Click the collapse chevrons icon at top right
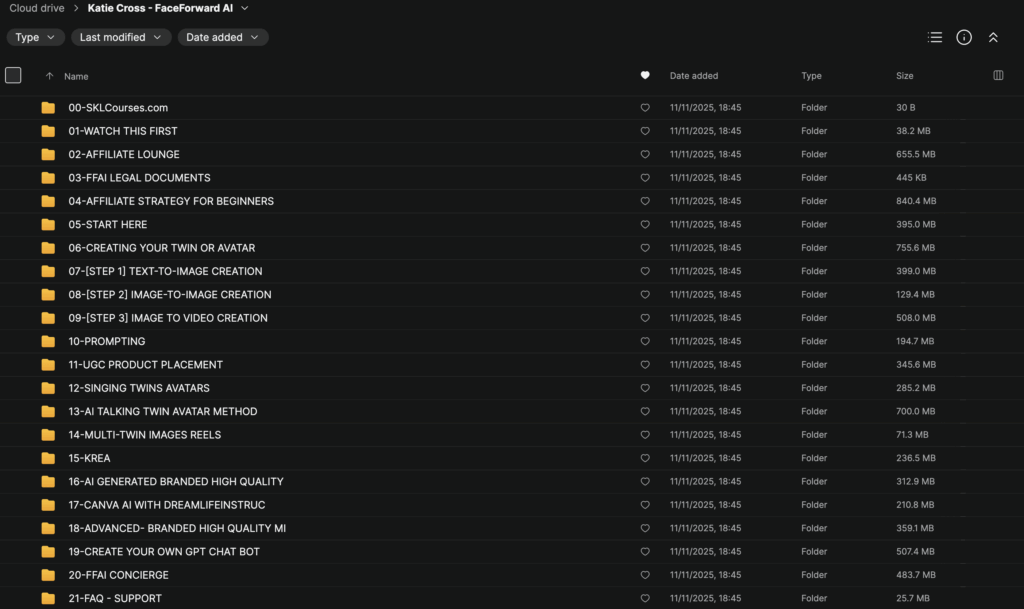Image resolution: width=1024 pixels, height=609 pixels. point(993,37)
